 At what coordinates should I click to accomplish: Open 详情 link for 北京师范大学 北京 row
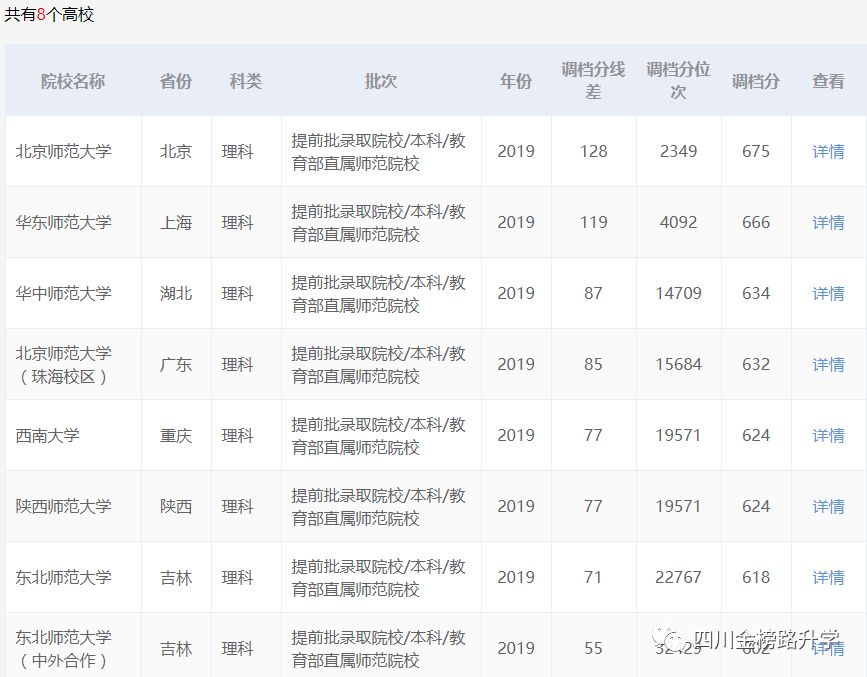coord(828,151)
